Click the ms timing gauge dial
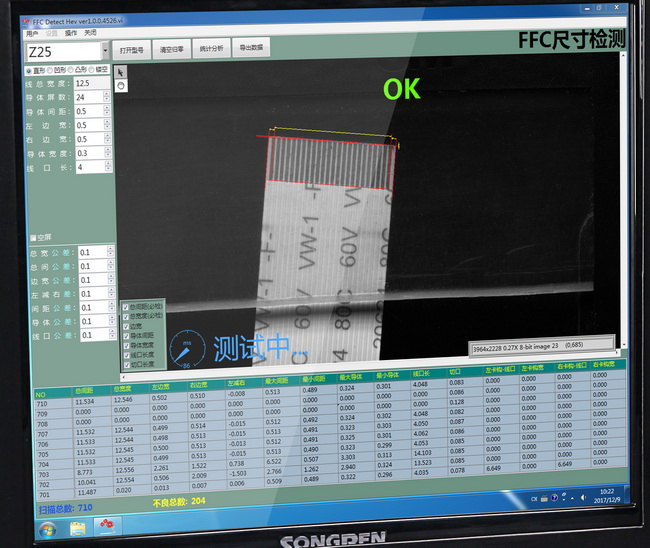Viewport: 650px width, 548px height. click(x=187, y=348)
